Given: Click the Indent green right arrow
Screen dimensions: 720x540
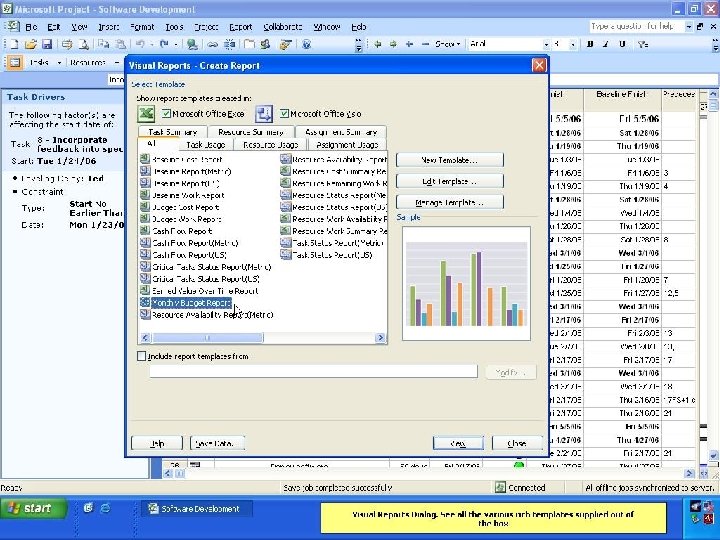Looking at the screenshot, I should 394,44.
